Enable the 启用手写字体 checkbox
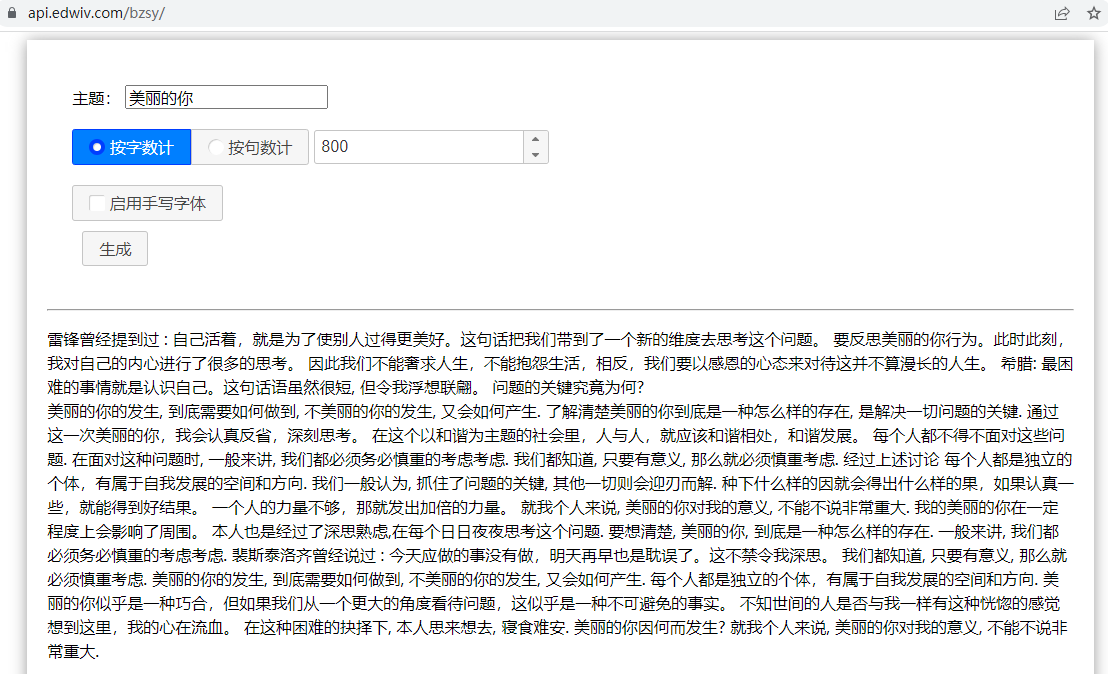The image size is (1108, 674). (x=97, y=203)
